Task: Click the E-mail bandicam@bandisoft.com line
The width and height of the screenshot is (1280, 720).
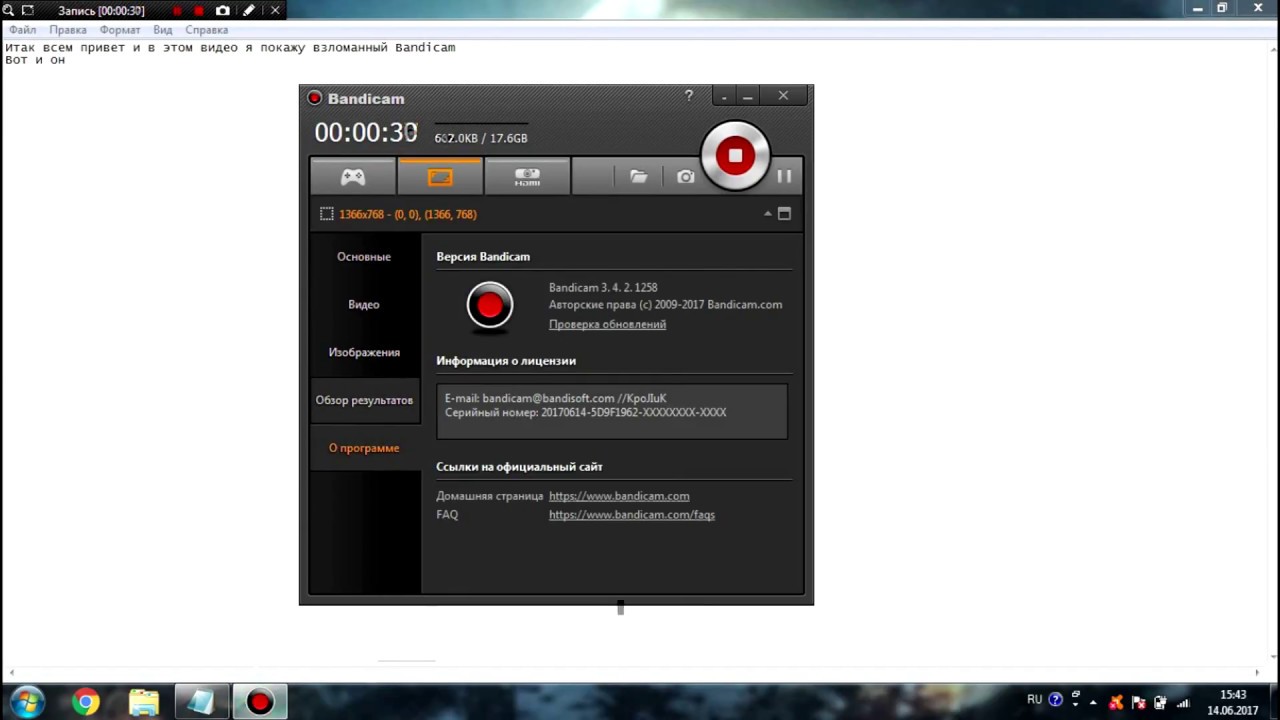Action: click(555, 398)
